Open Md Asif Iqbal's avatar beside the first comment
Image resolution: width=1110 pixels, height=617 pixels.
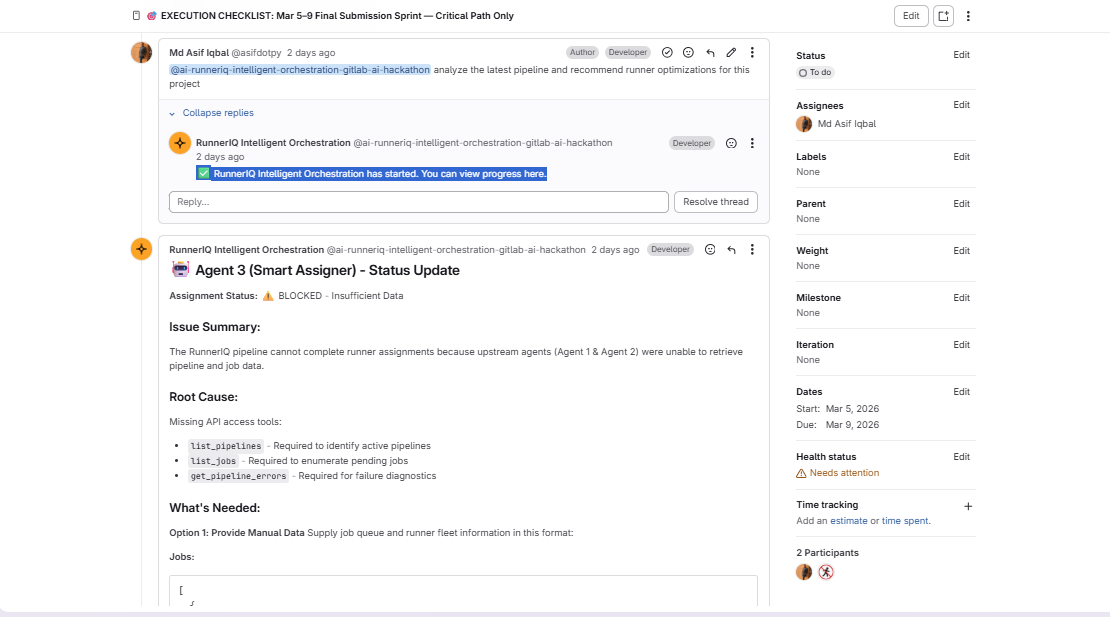[x=142, y=52]
